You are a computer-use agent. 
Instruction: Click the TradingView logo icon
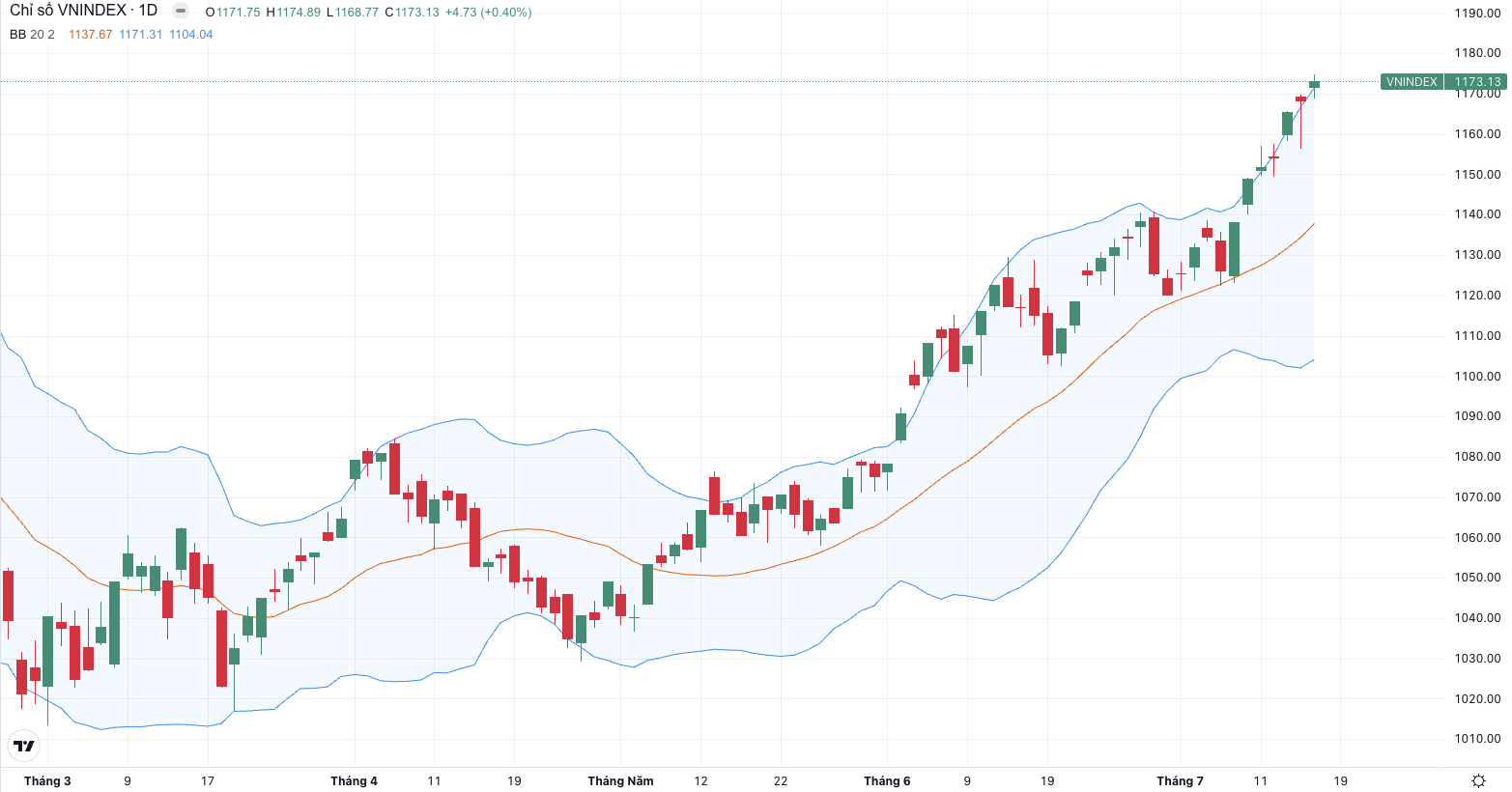click(24, 746)
